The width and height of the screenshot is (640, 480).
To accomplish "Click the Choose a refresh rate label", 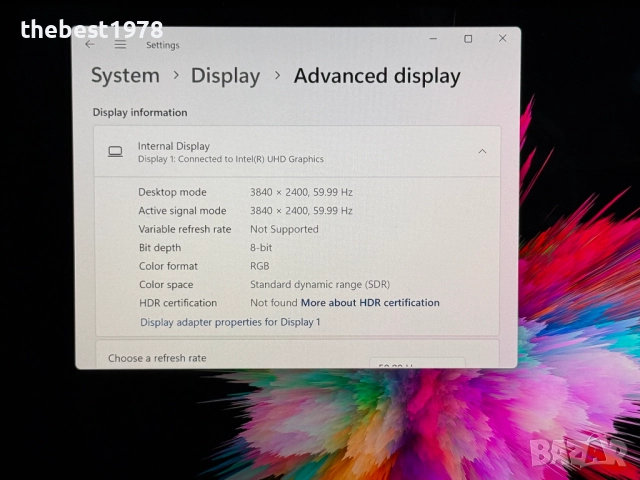I will pyautogui.click(x=157, y=358).
